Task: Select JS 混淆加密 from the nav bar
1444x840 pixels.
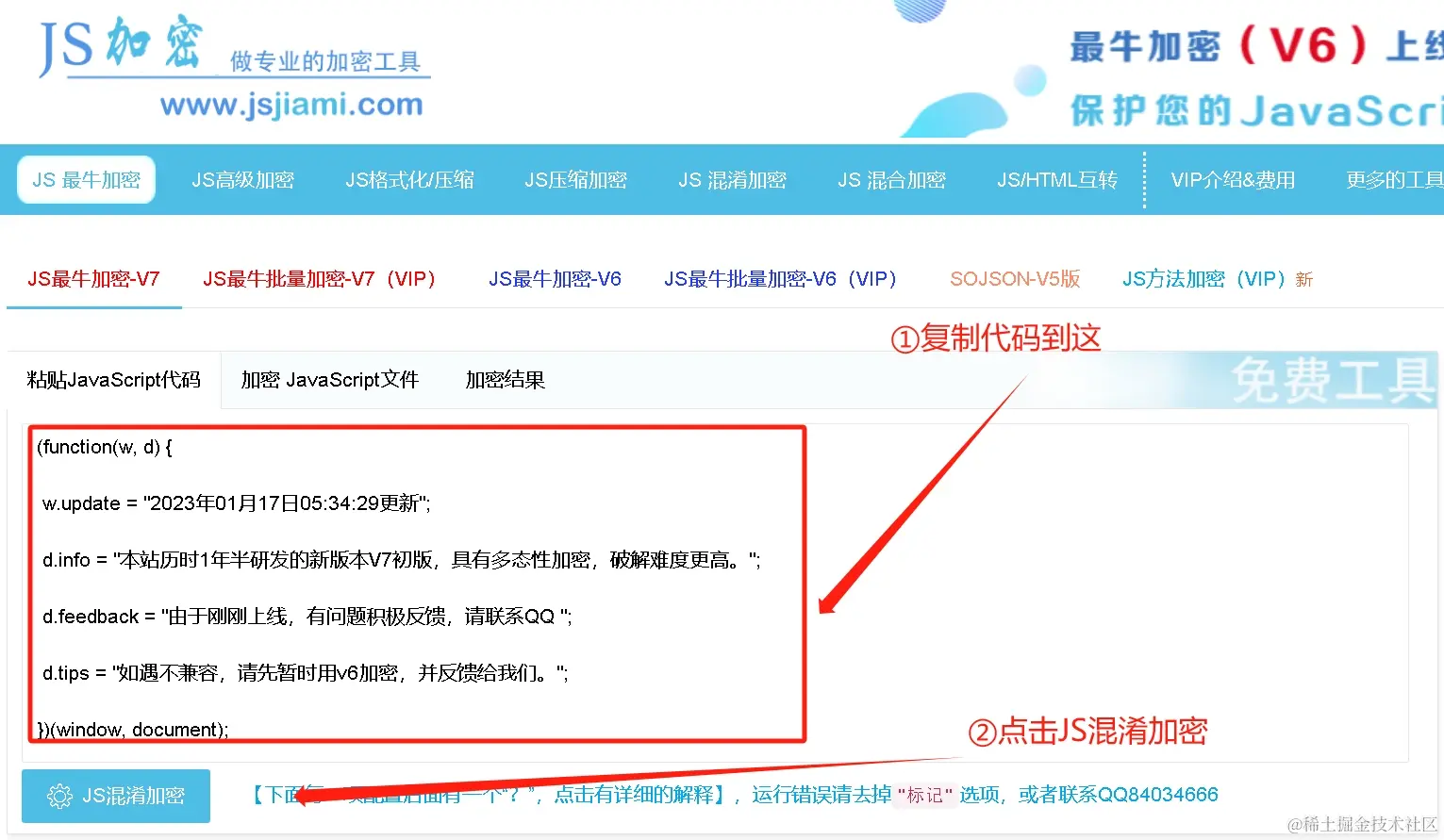Action: (x=733, y=179)
